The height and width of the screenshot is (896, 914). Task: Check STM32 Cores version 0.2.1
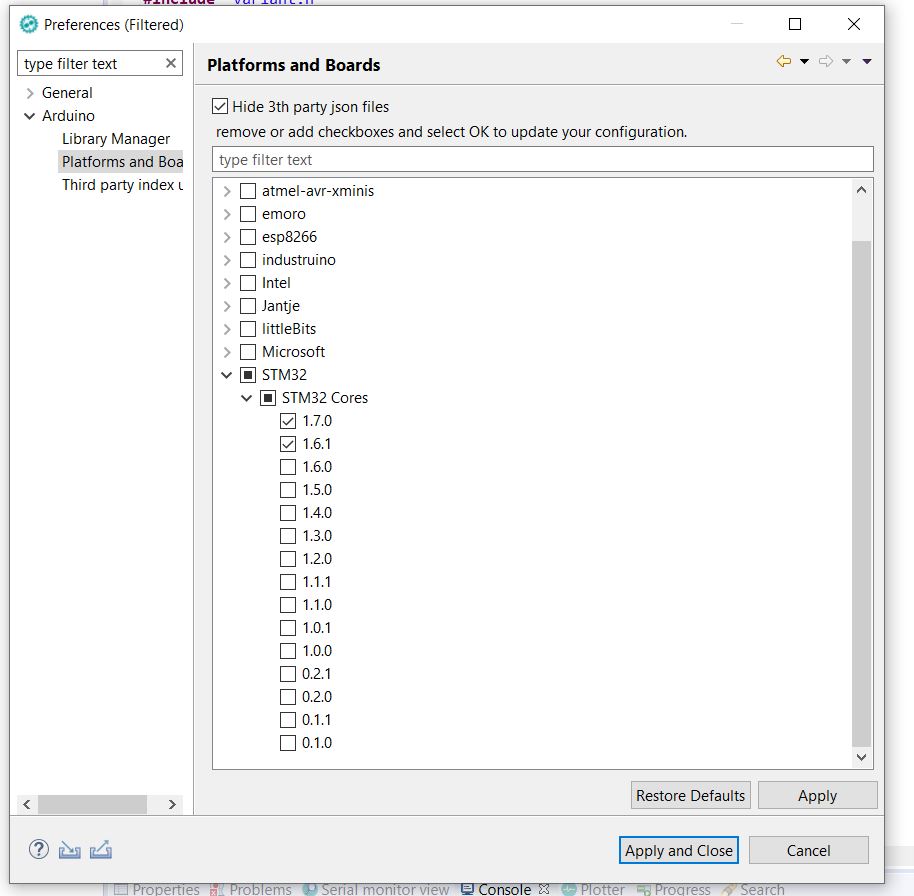288,674
